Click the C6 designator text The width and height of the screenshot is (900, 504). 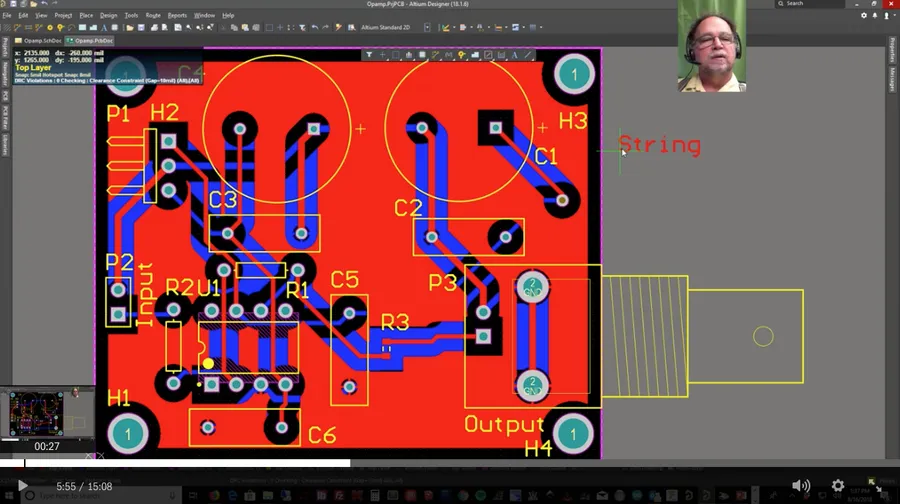pyautogui.click(x=322, y=435)
